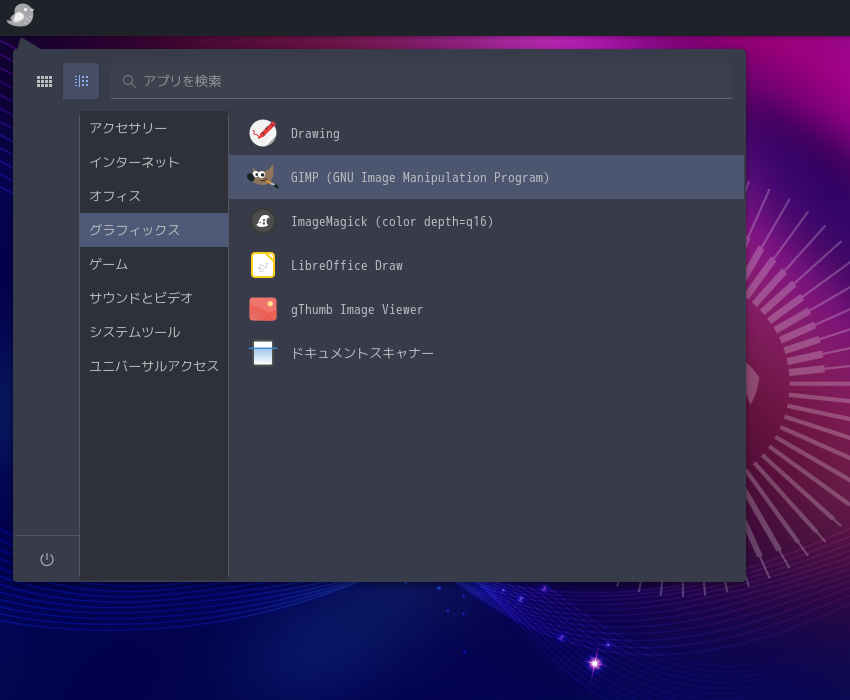Click the Budgie bird menu icon in panel

click(x=20, y=15)
